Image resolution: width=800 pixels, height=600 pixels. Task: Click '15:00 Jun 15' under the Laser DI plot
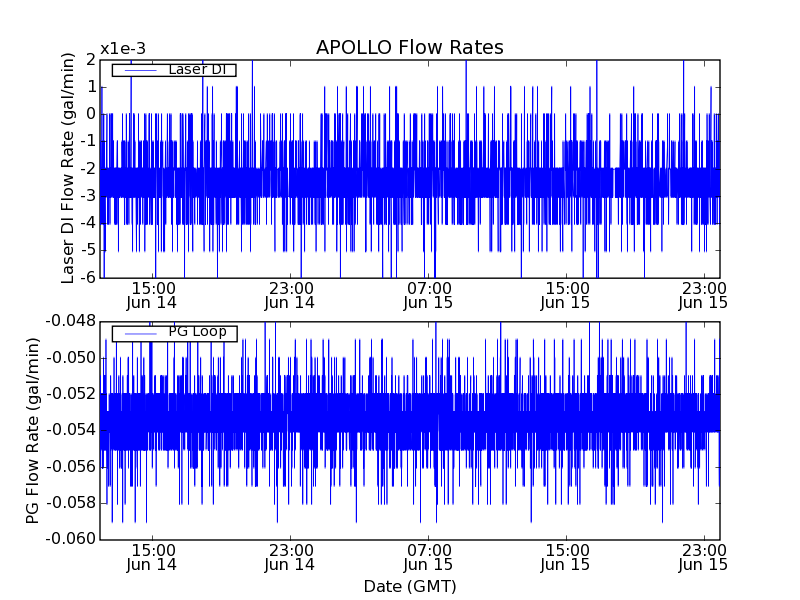(566, 295)
